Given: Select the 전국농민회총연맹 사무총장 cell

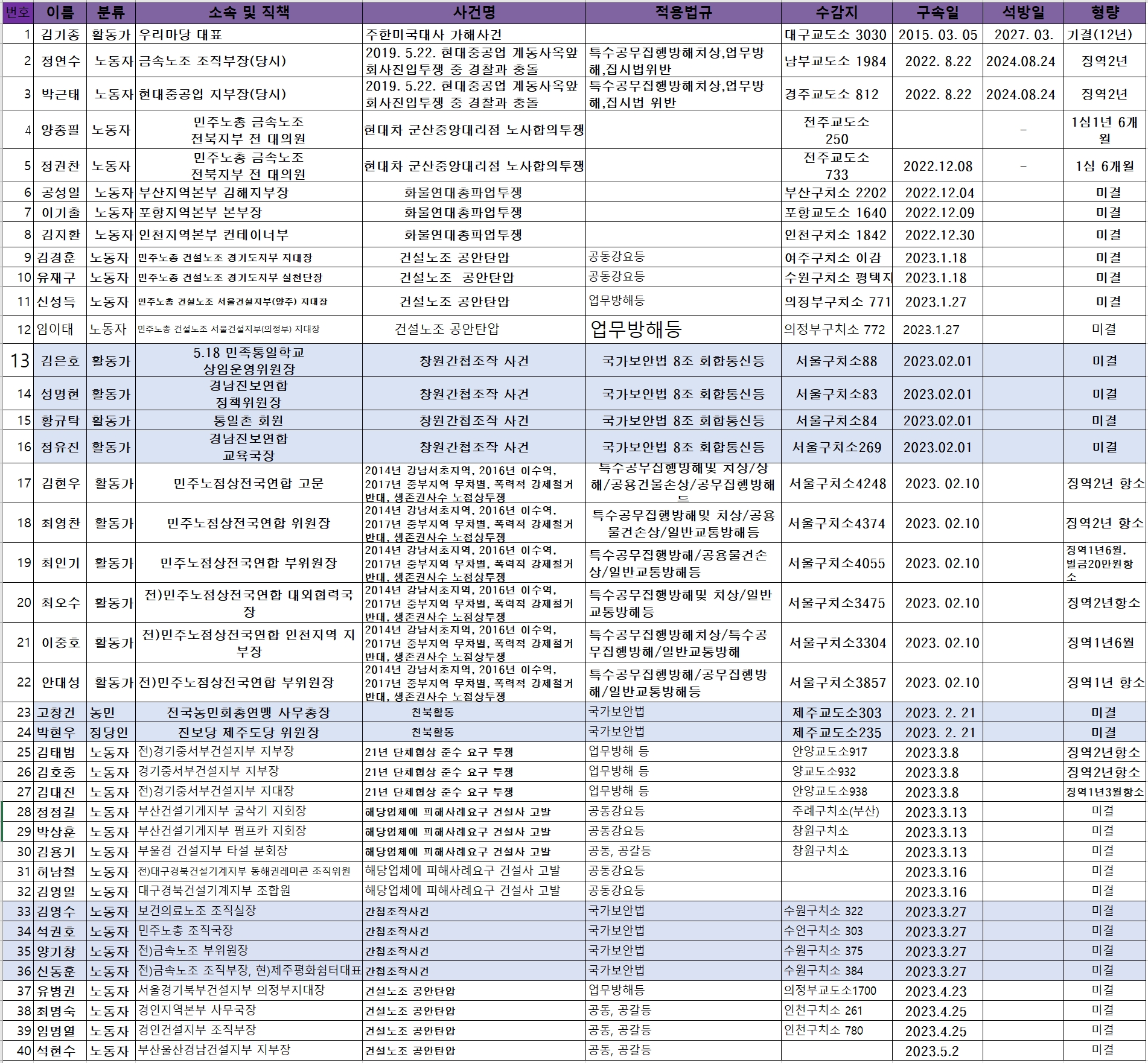Looking at the screenshot, I should click(x=248, y=712).
